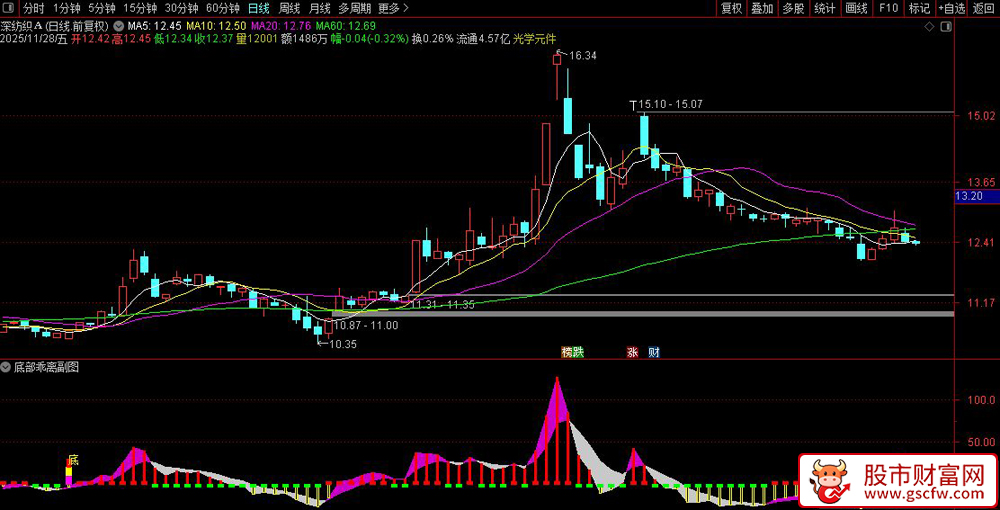Screen dimensions: 1000x510
Task: Add stock with the +自选 button
Action: [x=954, y=8]
